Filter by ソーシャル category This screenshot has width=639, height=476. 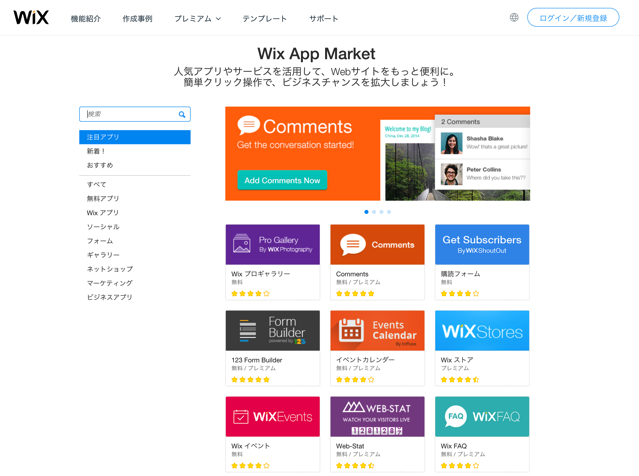[x=103, y=227]
